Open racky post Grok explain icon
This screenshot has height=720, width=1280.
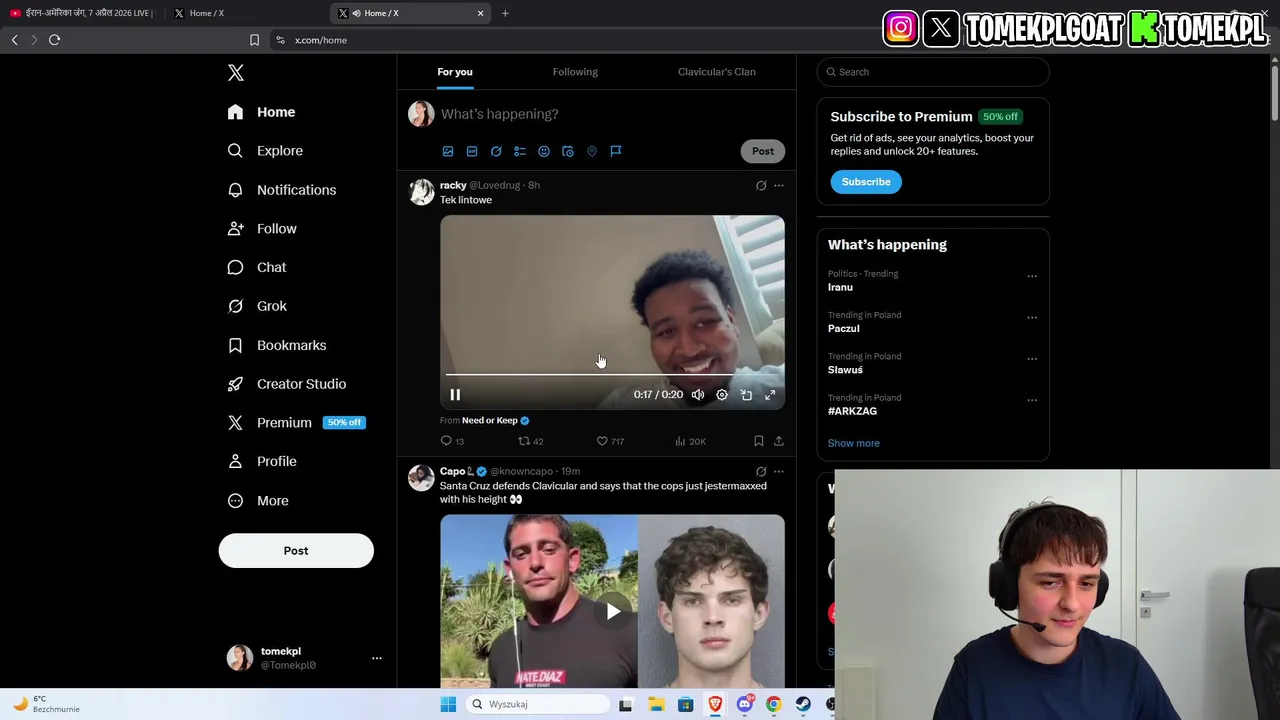point(761,185)
